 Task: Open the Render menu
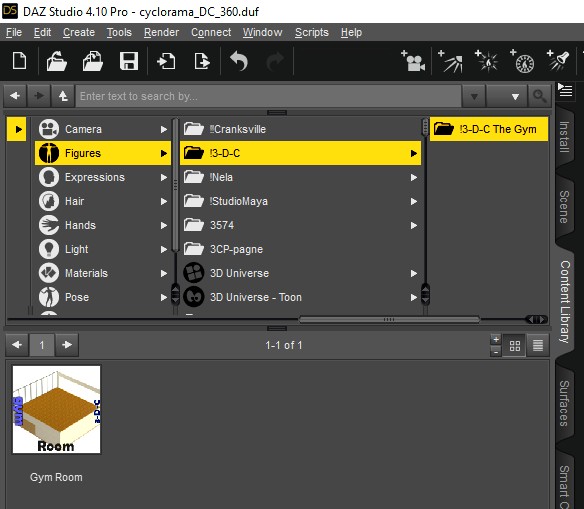161,32
